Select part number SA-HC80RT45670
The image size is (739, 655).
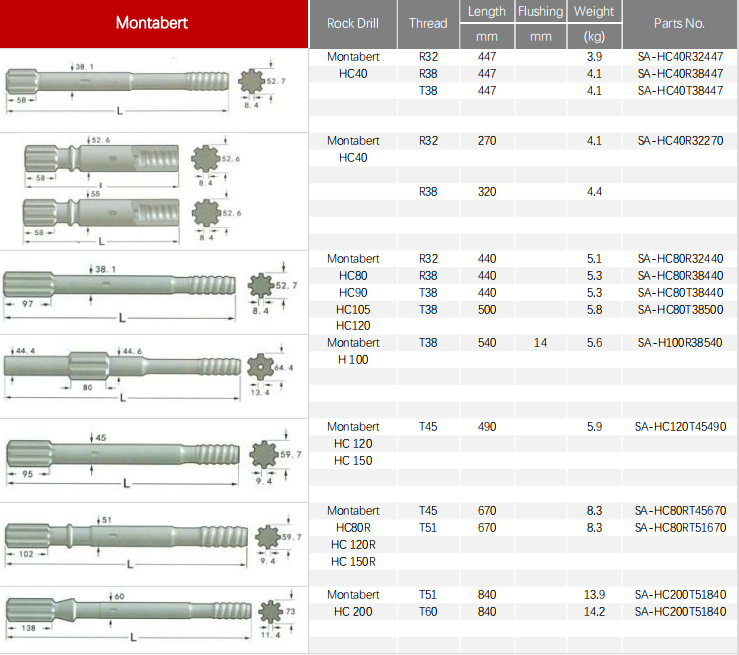[x=680, y=511]
